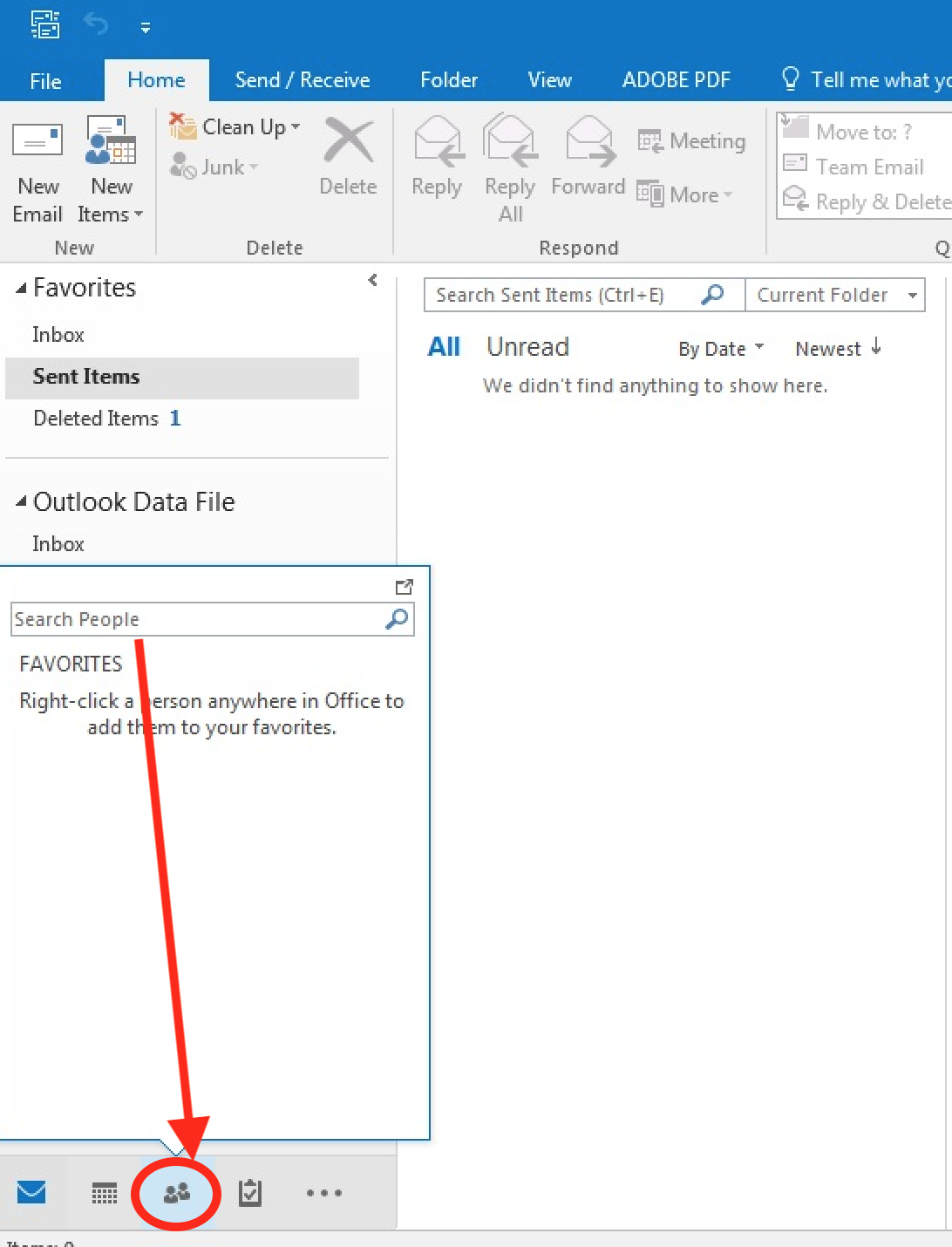Open the ADOBE PDF ribbon tab
This screenshot has width=952, height=1247.
point(677,79)
